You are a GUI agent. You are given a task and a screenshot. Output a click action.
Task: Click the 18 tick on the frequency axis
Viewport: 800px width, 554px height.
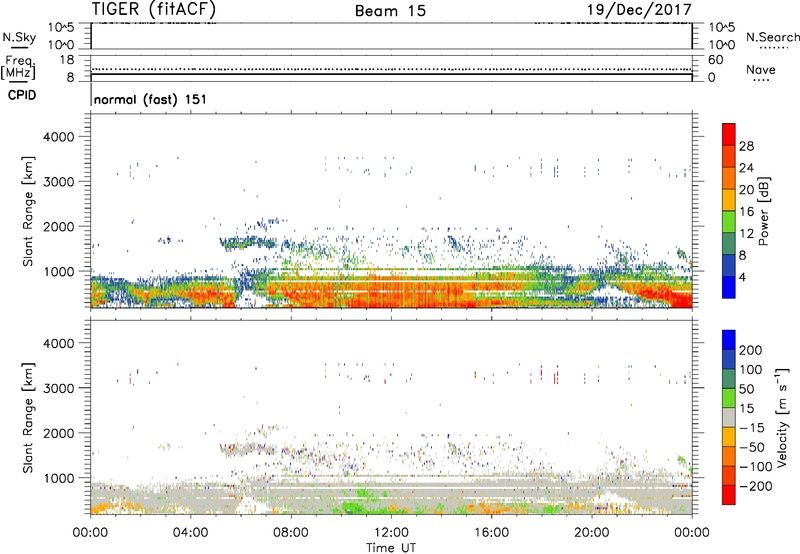[67, 60]
